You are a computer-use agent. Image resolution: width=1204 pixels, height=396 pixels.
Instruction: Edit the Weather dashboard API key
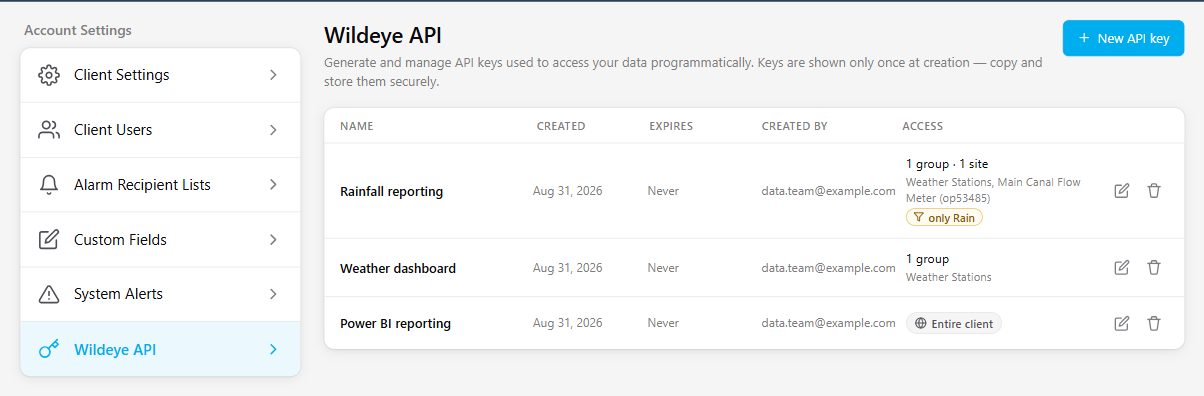[x=1122, y=268]
